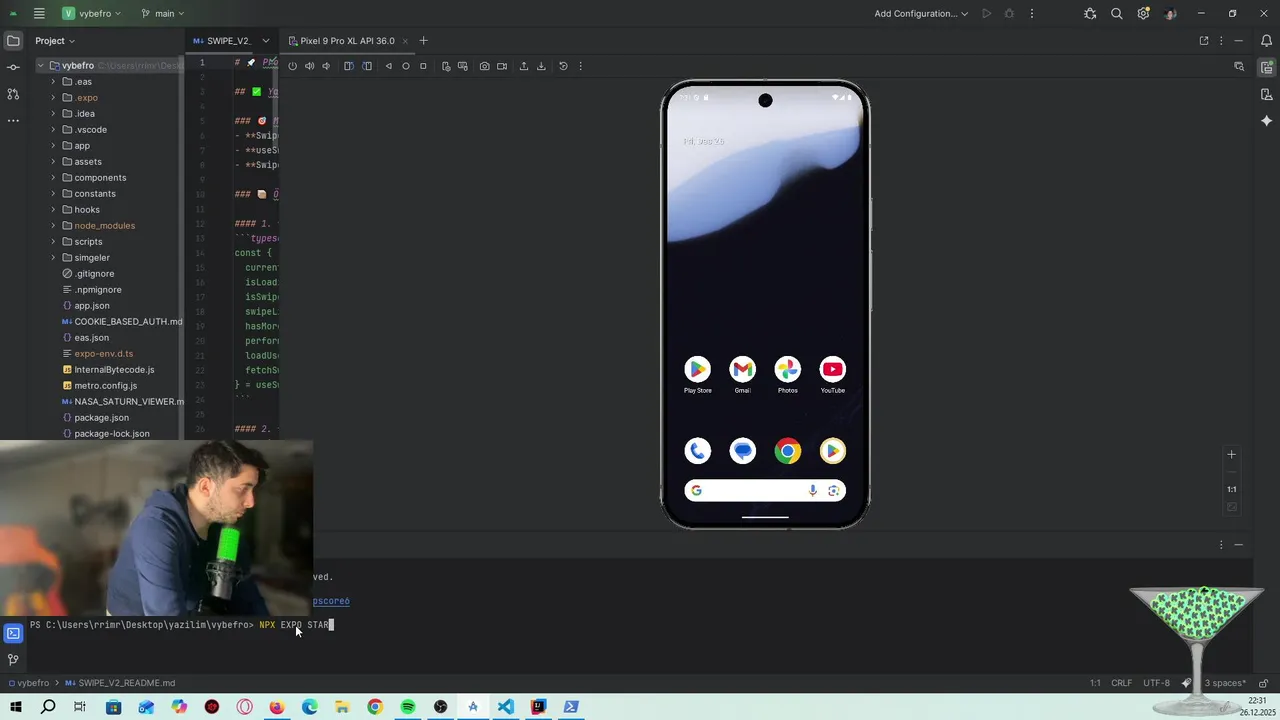Viewport: 1280px width, 720px height.
Task: Rotate the emulator left
Action: tap(349, 66)
